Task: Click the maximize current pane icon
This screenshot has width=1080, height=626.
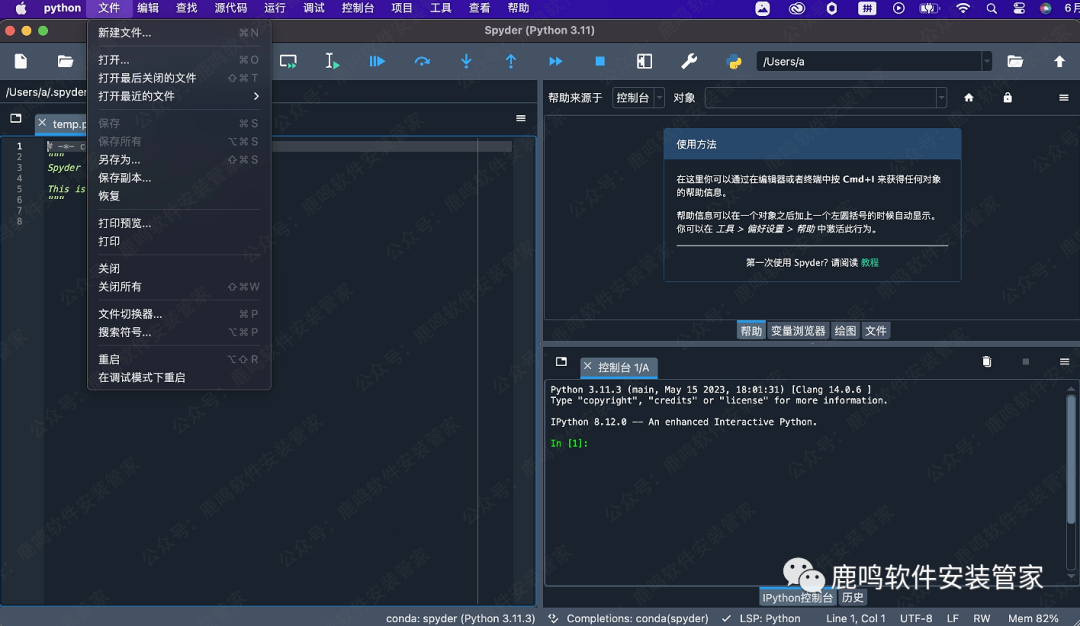Action: pyautogui.click(x=645, y=62)
